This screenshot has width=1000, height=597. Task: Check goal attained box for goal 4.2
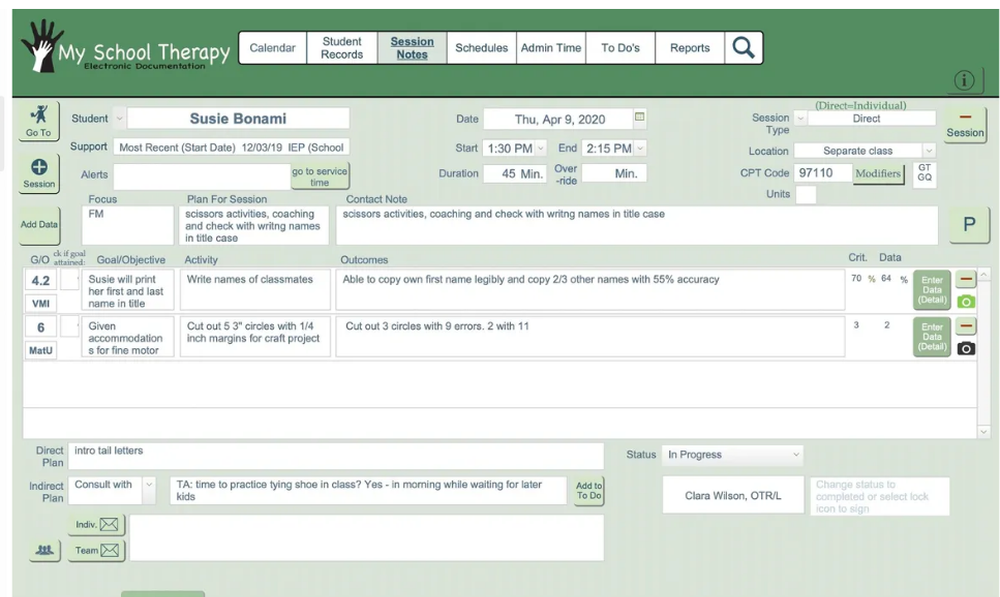(x=70, y=279)
